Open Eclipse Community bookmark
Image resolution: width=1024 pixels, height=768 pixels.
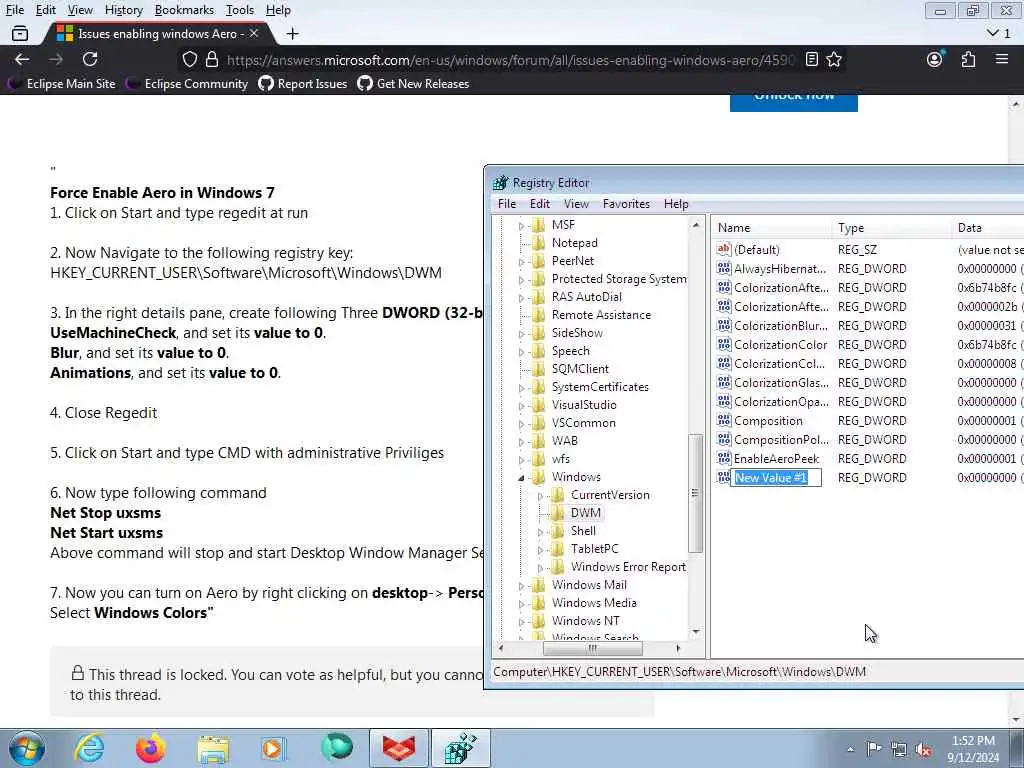point(187,84)
